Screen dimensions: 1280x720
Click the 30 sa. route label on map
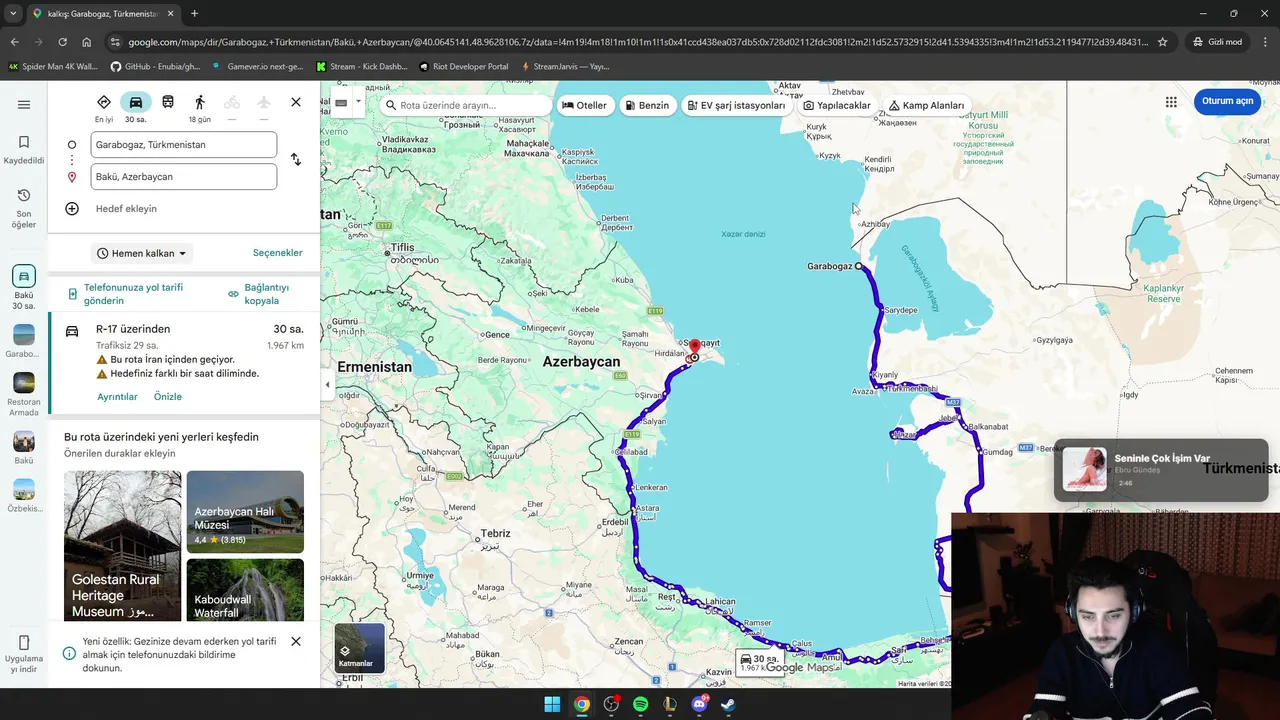click(760, 662)
